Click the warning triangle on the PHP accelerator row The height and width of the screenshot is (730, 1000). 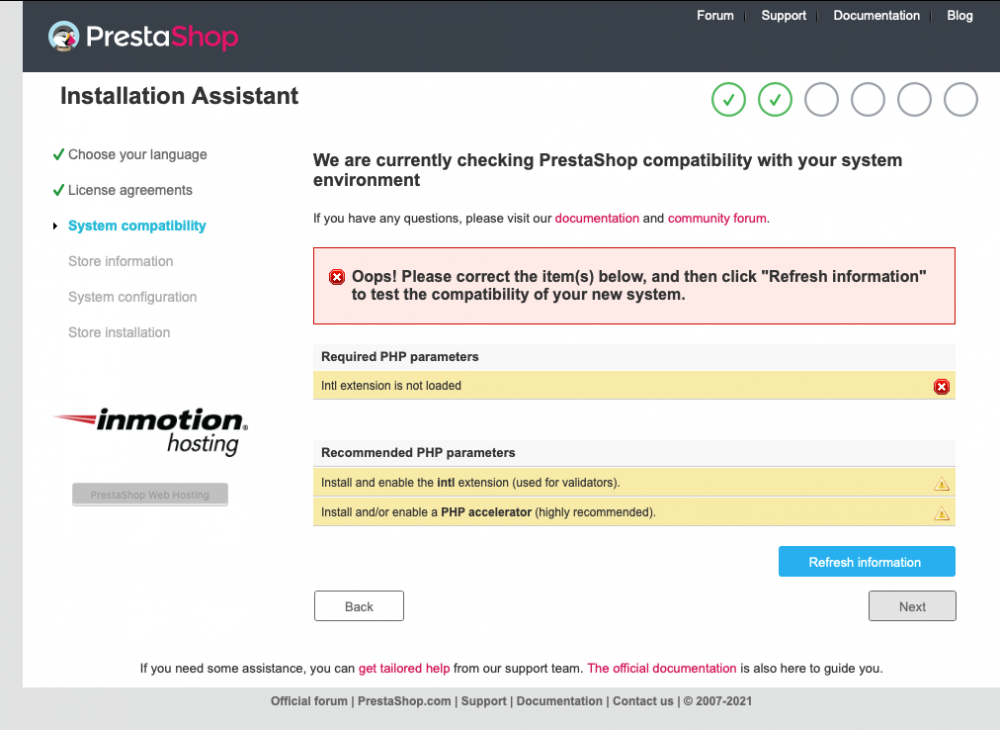point(941,514)
